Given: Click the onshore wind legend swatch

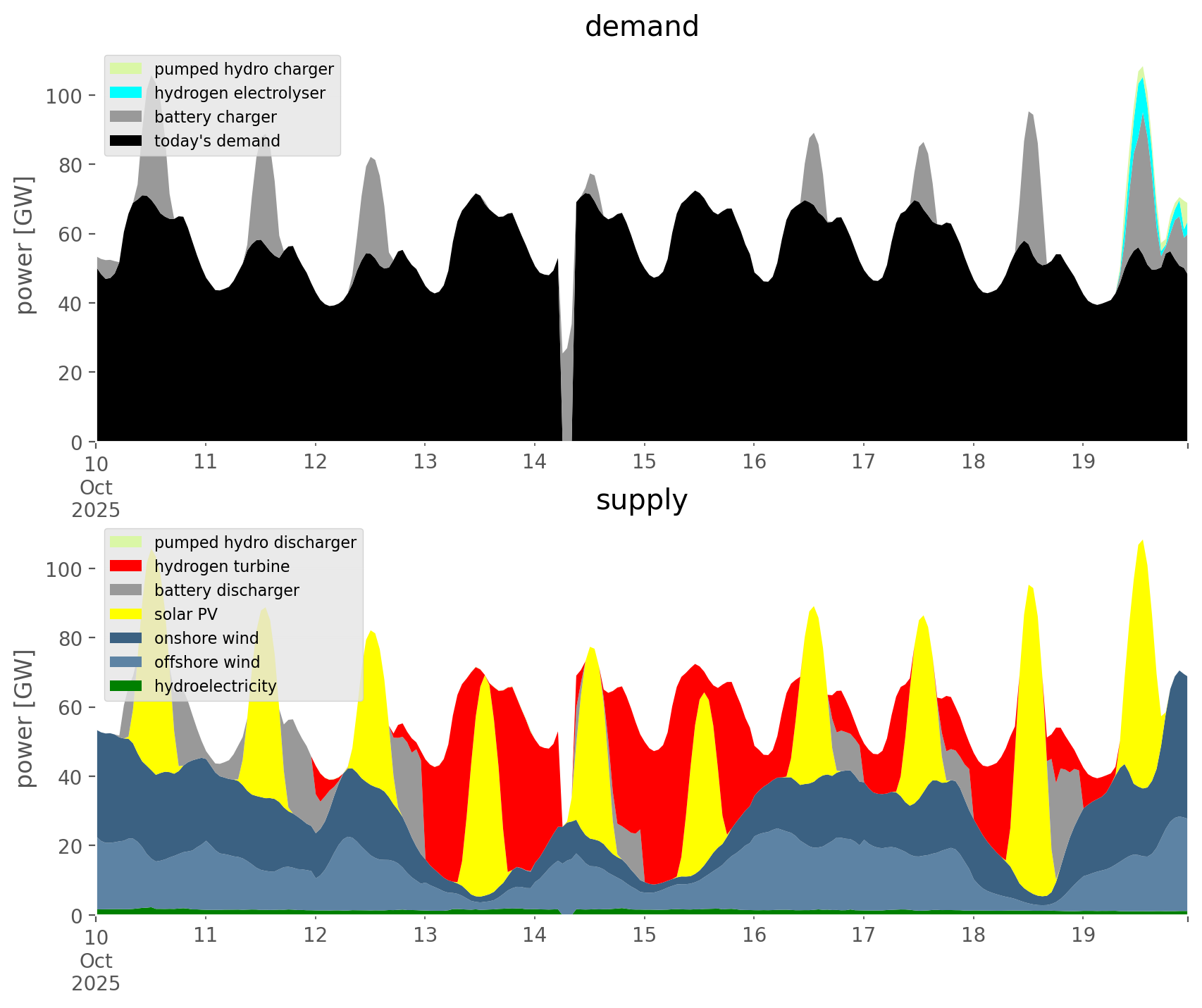Looking at the screenshot, I should coord(126,638).
